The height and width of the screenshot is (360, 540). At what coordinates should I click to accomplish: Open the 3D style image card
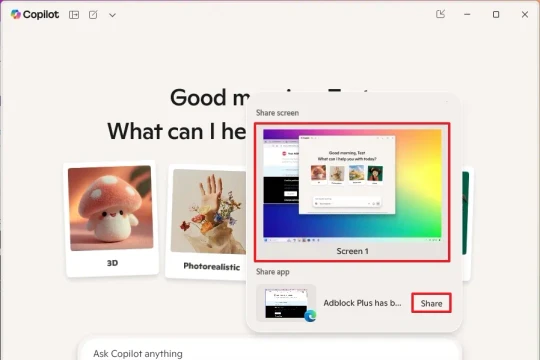click(x=111, y=218)
